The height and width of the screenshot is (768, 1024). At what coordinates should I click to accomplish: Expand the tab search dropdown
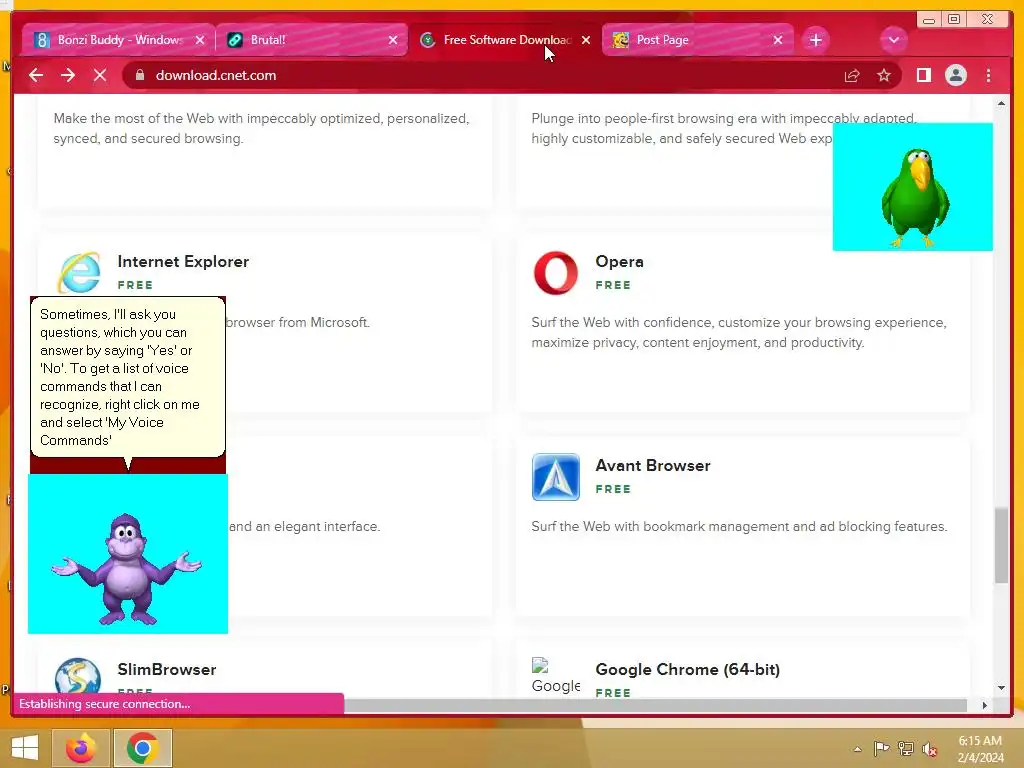pos(893,40)
